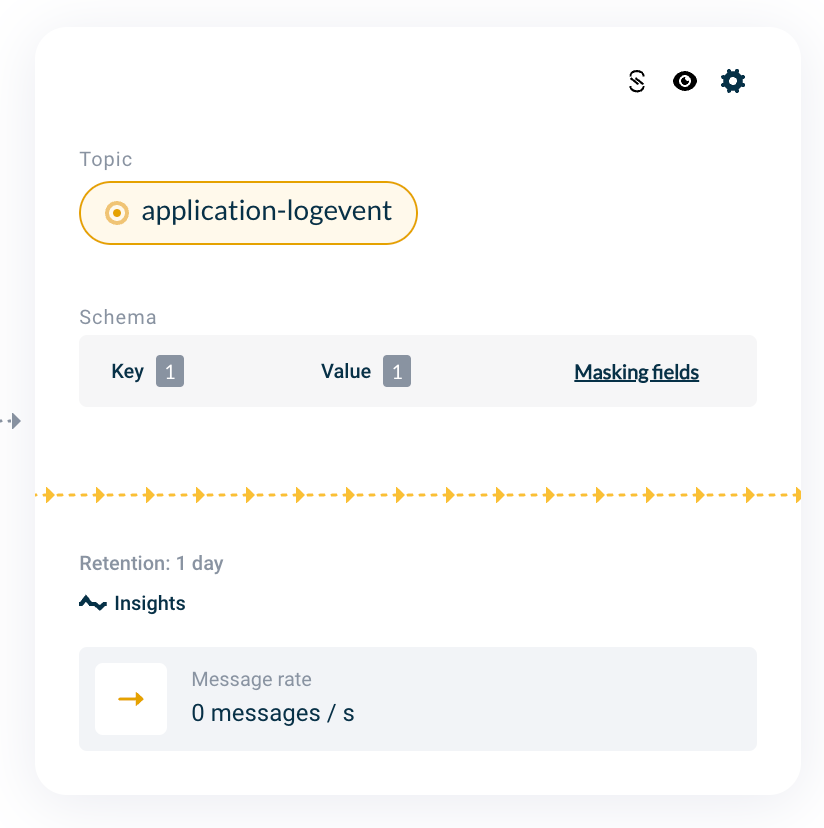The height and width of the screenshot is (828, 824).
Task: Toggle the eye visibility icon in toolbar
Action: (685, 81)
